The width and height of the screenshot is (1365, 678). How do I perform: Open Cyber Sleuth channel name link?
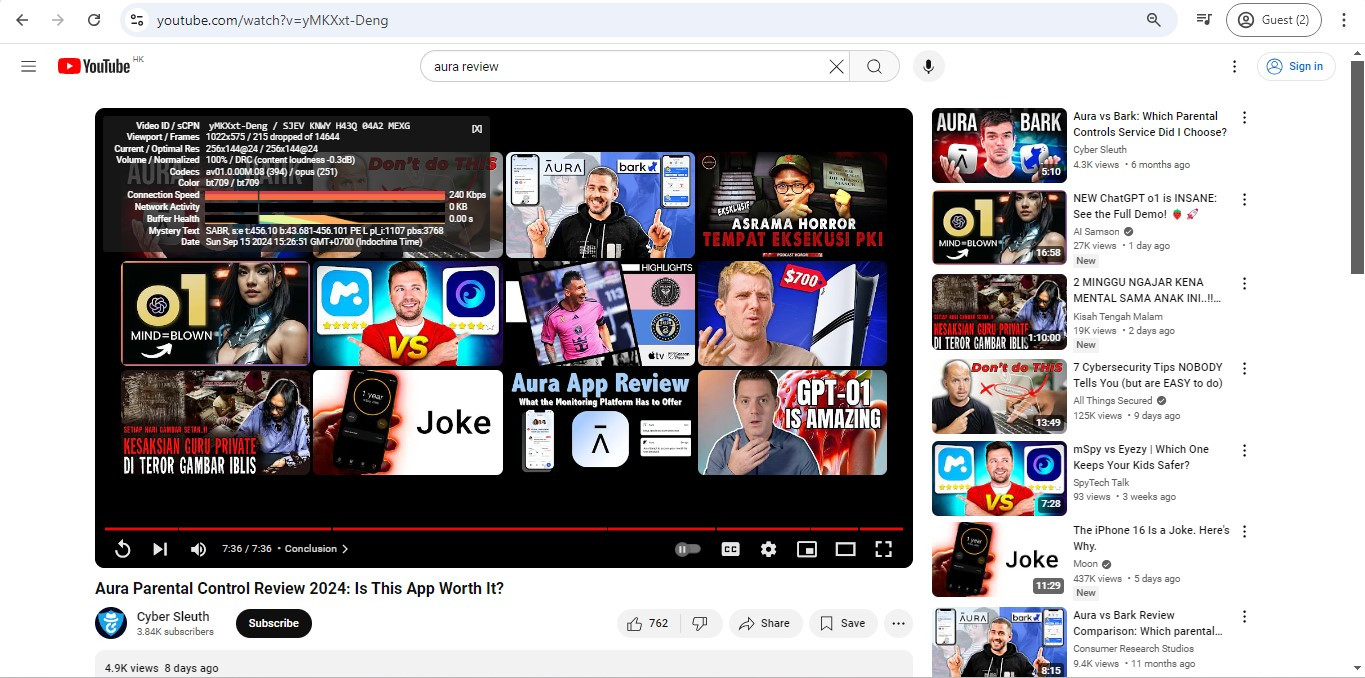(x=173, y=616)
